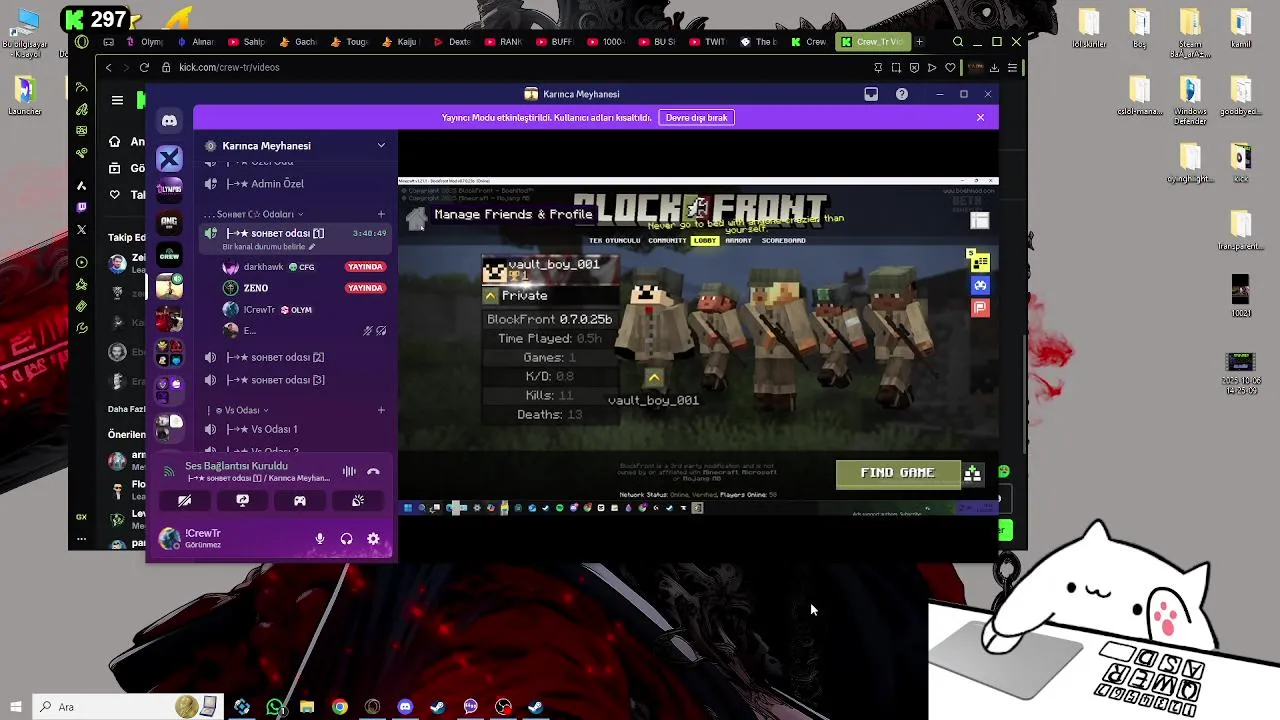
Task: Open the Windows Defender desktop folder
Action: (1190, 100)
